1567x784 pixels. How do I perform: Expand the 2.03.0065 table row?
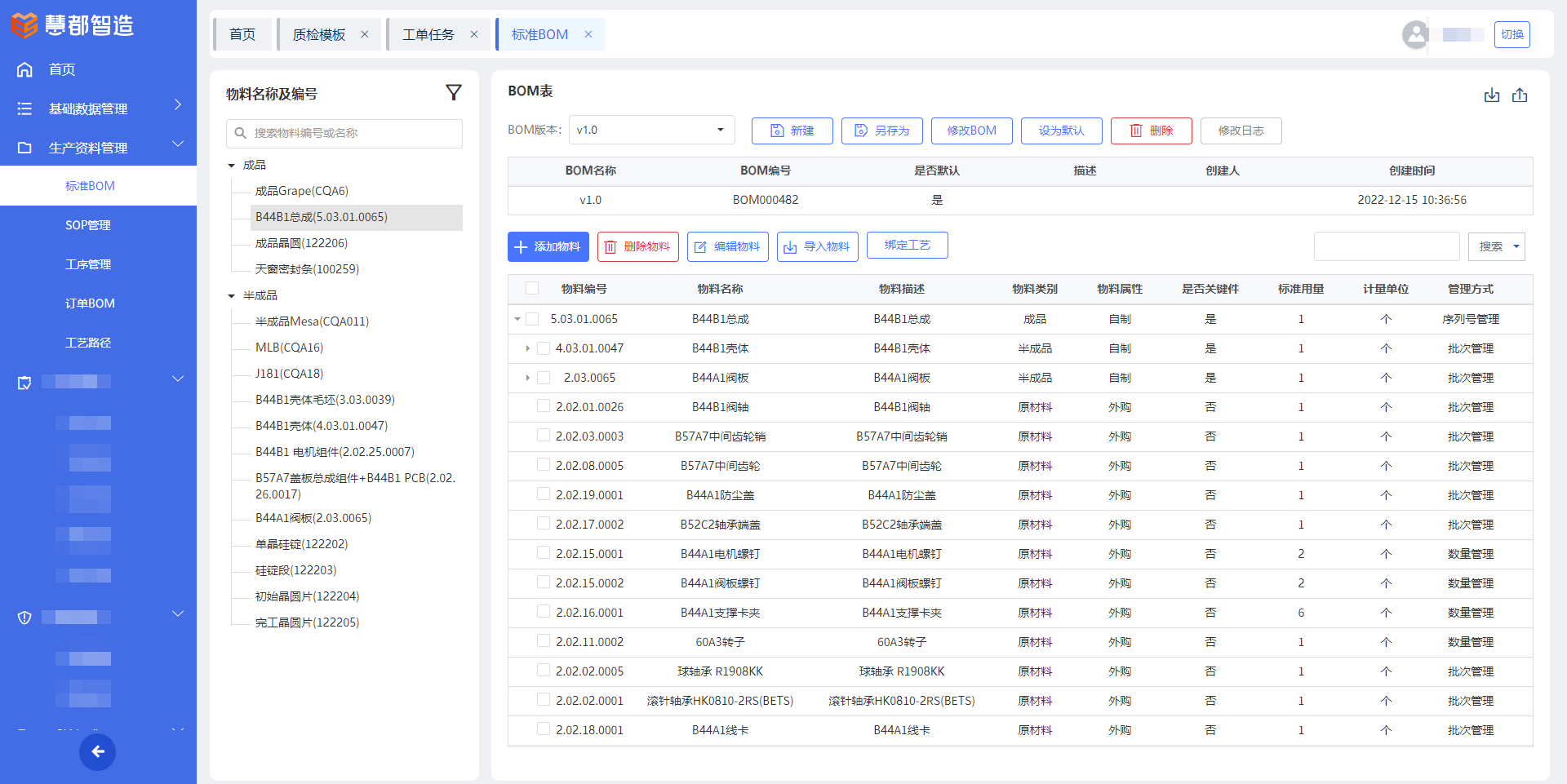coord(528,378)
